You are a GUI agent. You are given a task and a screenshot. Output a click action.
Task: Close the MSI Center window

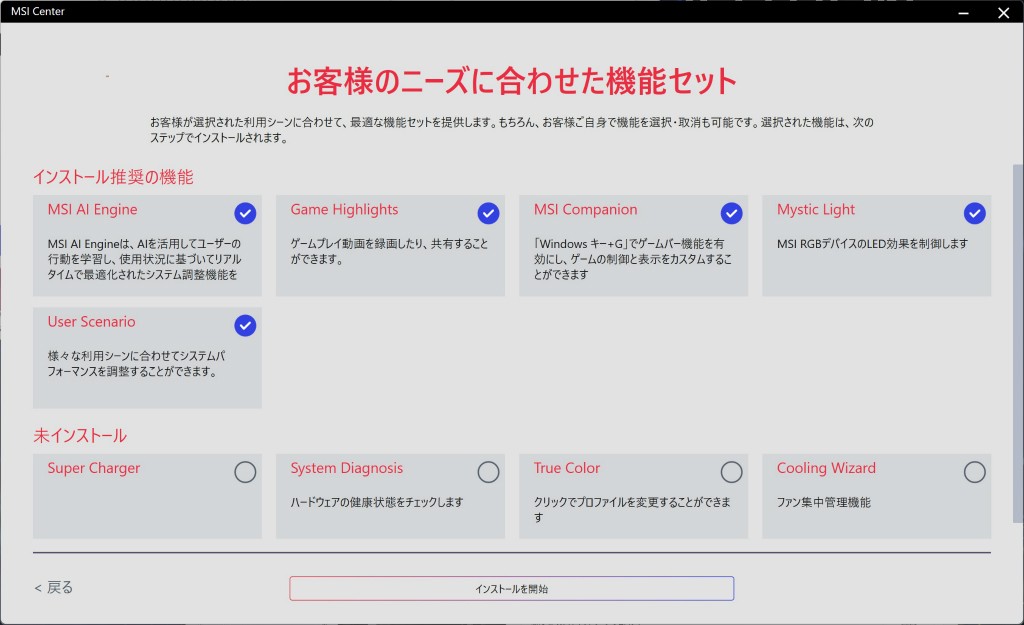pyautogui.click(x=1003, y=12)
